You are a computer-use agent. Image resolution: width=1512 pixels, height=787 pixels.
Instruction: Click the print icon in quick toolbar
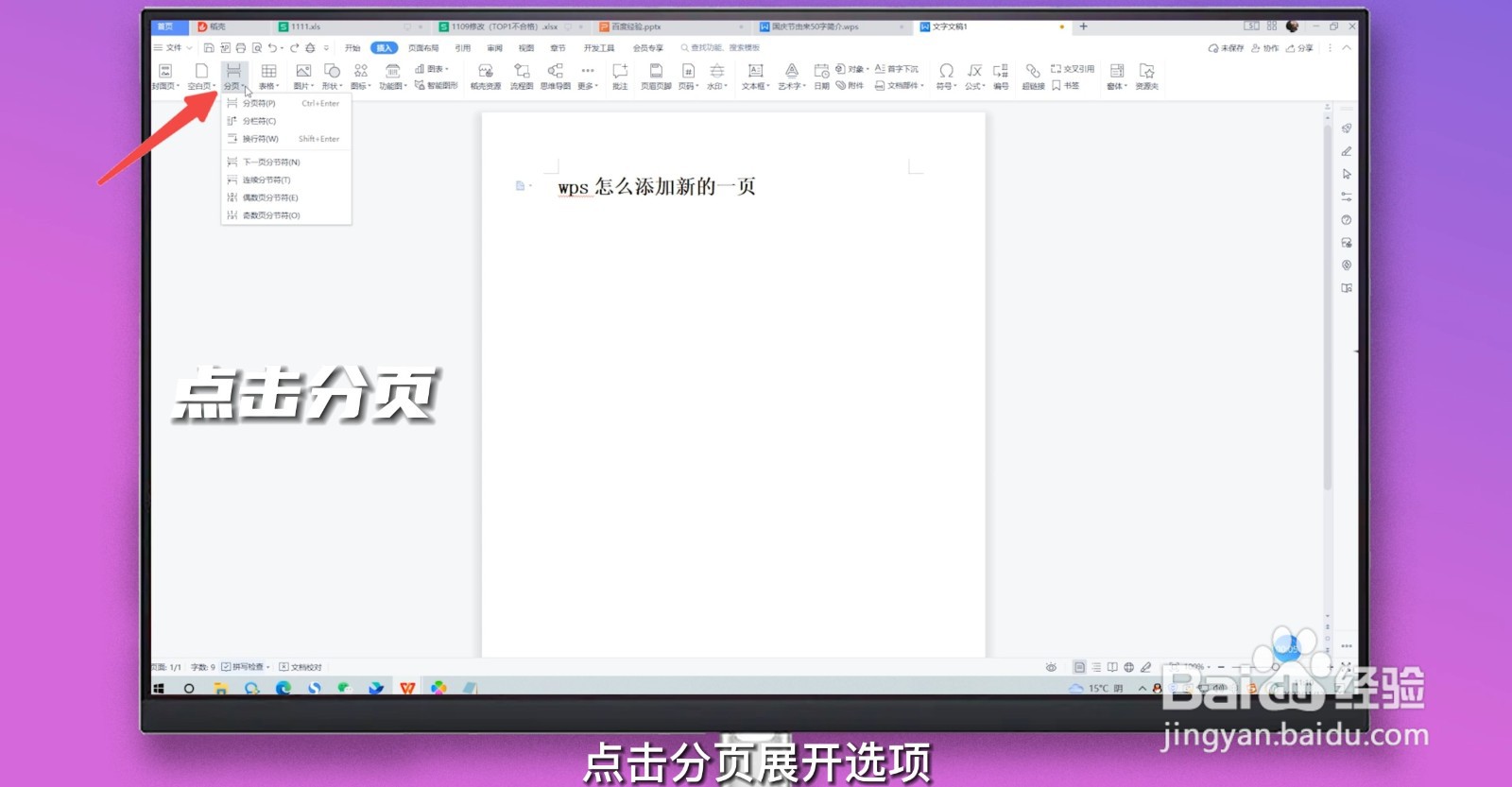[x=241, y=47]
